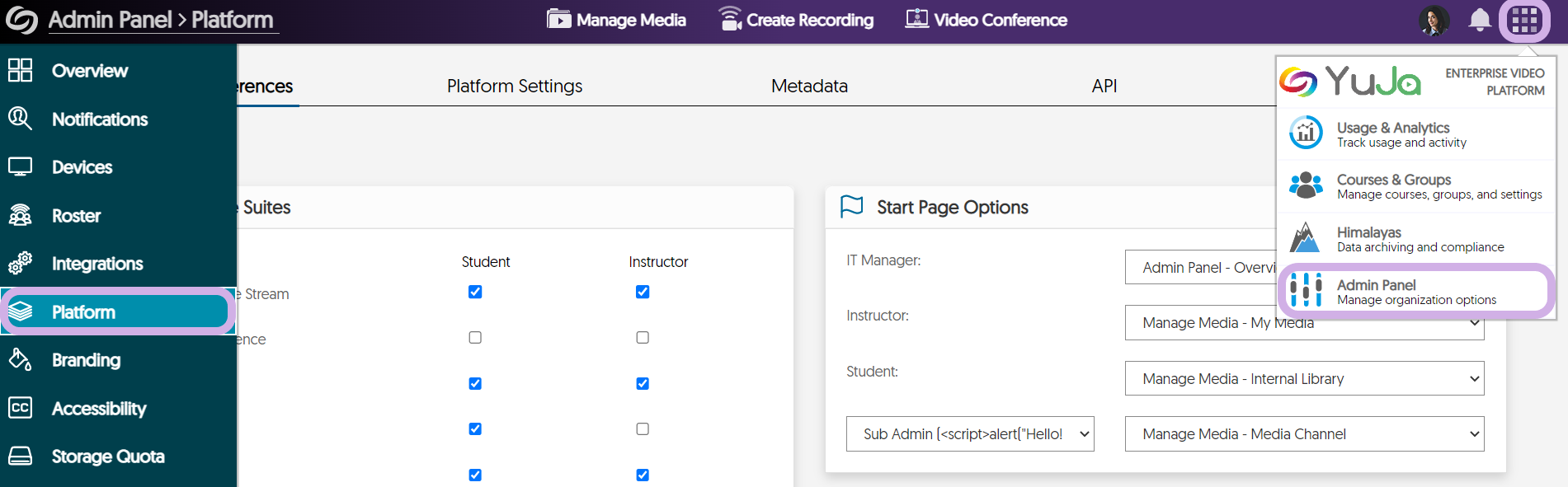Click the Usage & Analytics chart icon
1568x487 pixels.
pos(1306,133)
